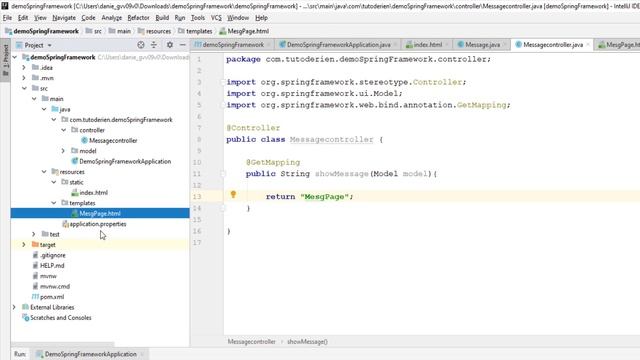
Task: Open the Tools menu
Action: coord(198,18)
